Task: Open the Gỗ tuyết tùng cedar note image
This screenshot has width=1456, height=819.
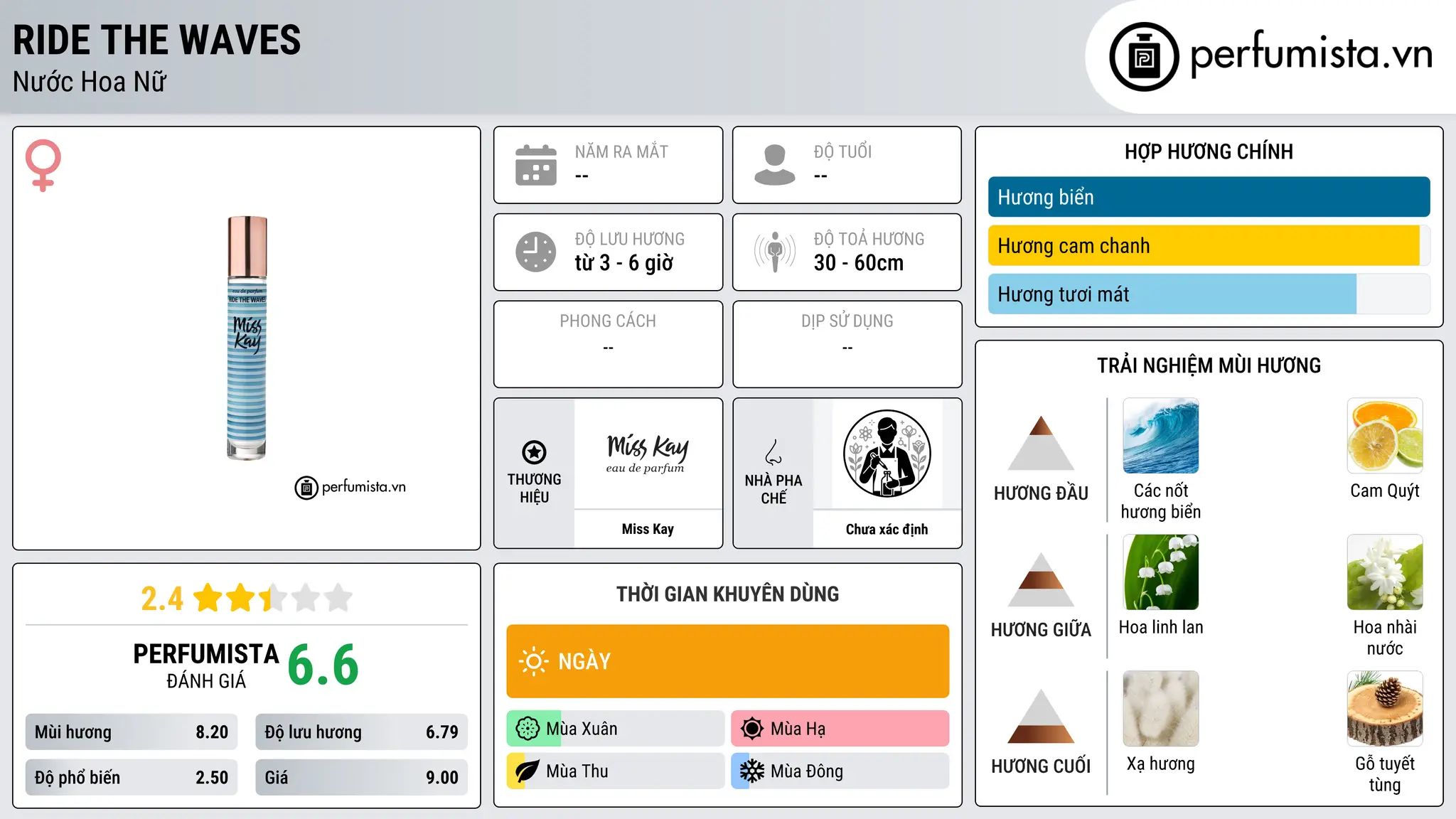Action: point(1385,709)
